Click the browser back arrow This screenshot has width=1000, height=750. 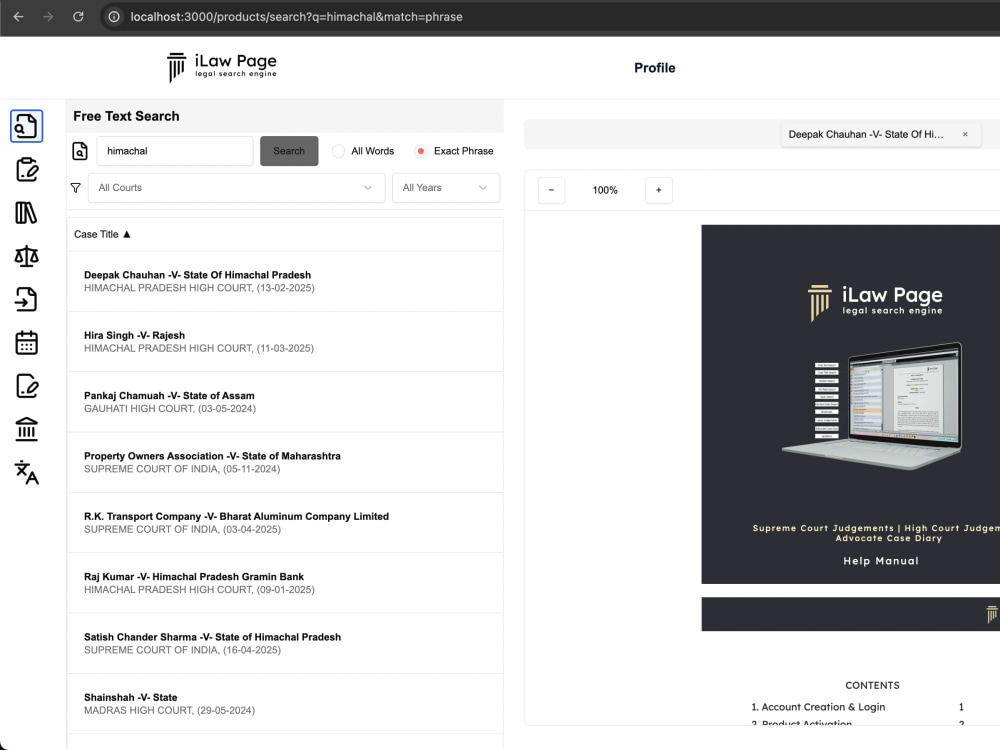(x=18, y=17)
